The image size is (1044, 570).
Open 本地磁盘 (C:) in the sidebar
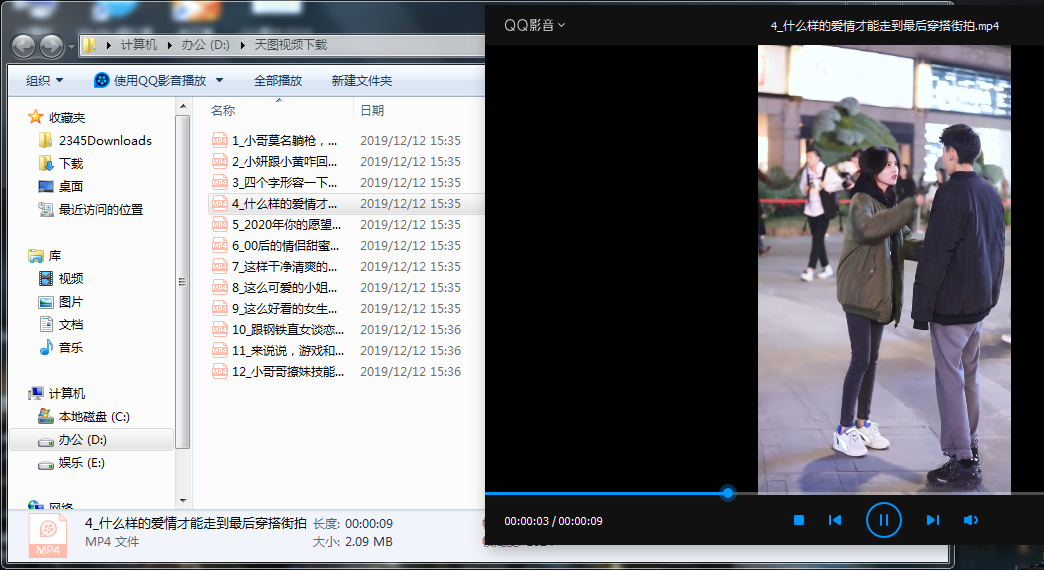[93, 417]
